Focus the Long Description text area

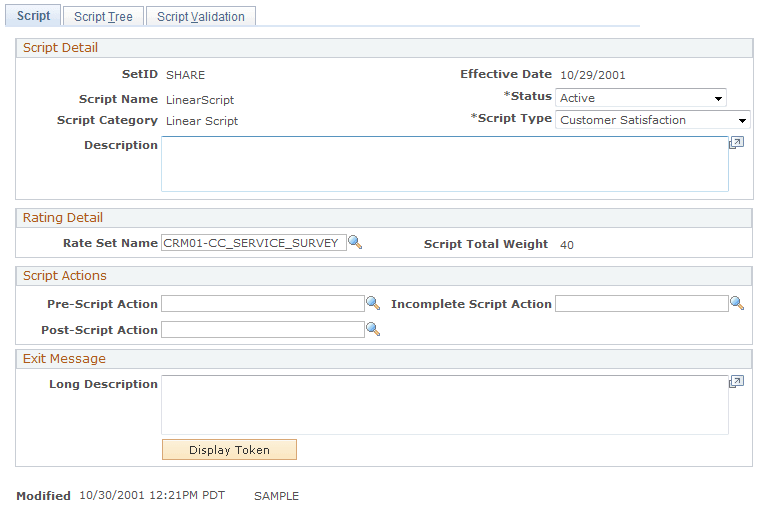point(445,405)
